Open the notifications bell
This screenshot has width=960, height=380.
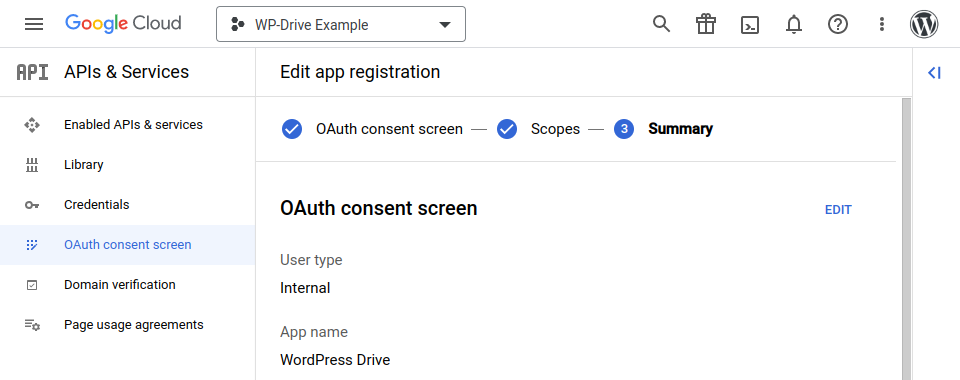(793, 24)
